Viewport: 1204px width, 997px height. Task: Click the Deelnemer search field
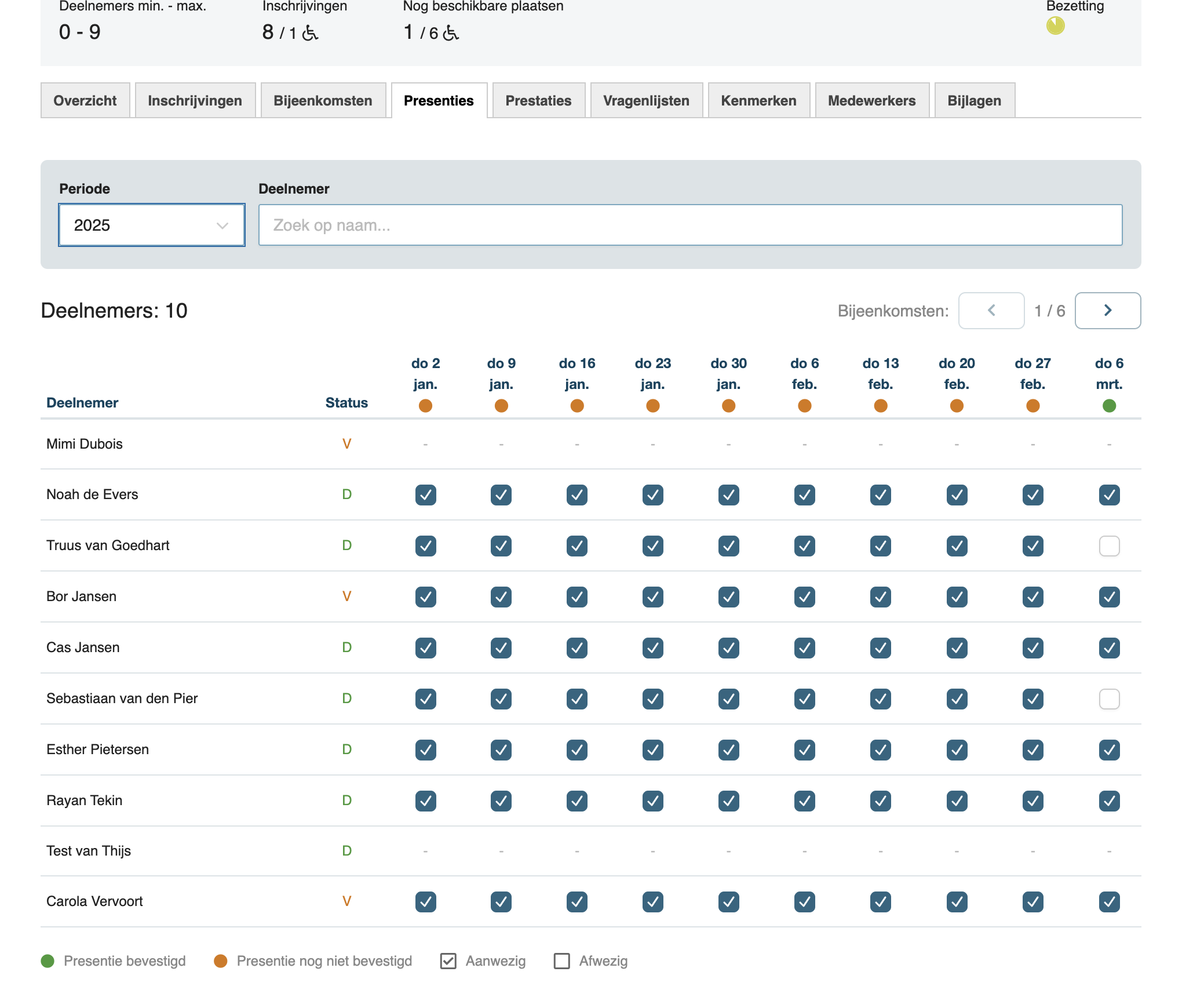pyautogui.click(x=689, y=225)
